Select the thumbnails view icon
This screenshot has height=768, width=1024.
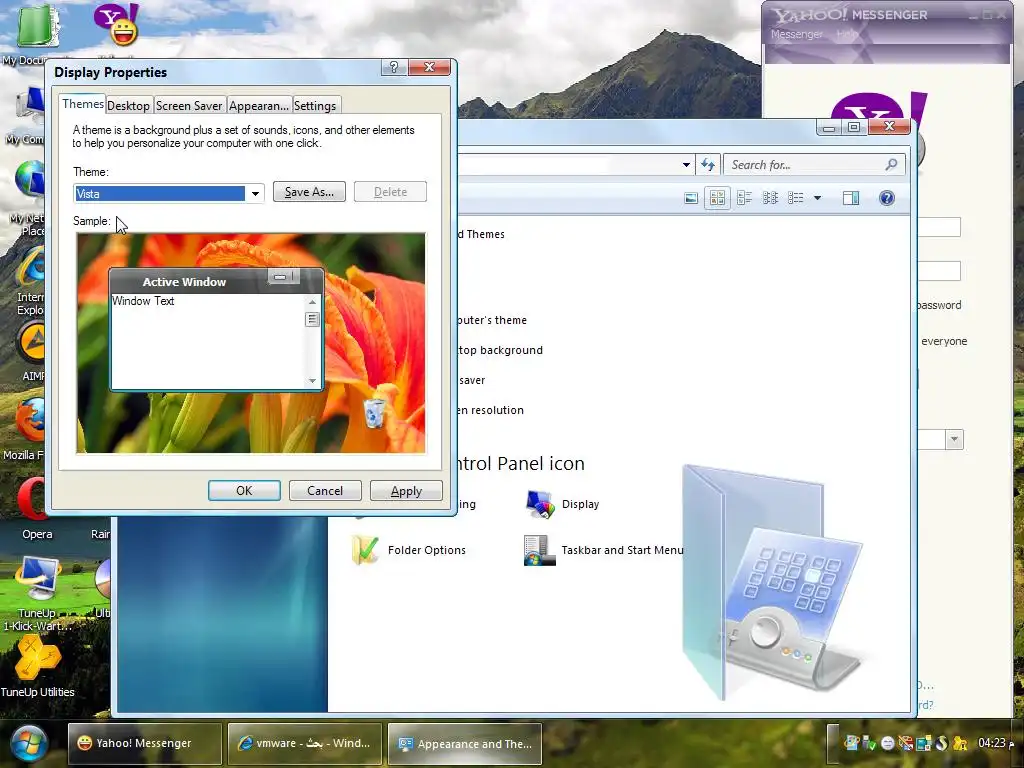click(717, 198)
